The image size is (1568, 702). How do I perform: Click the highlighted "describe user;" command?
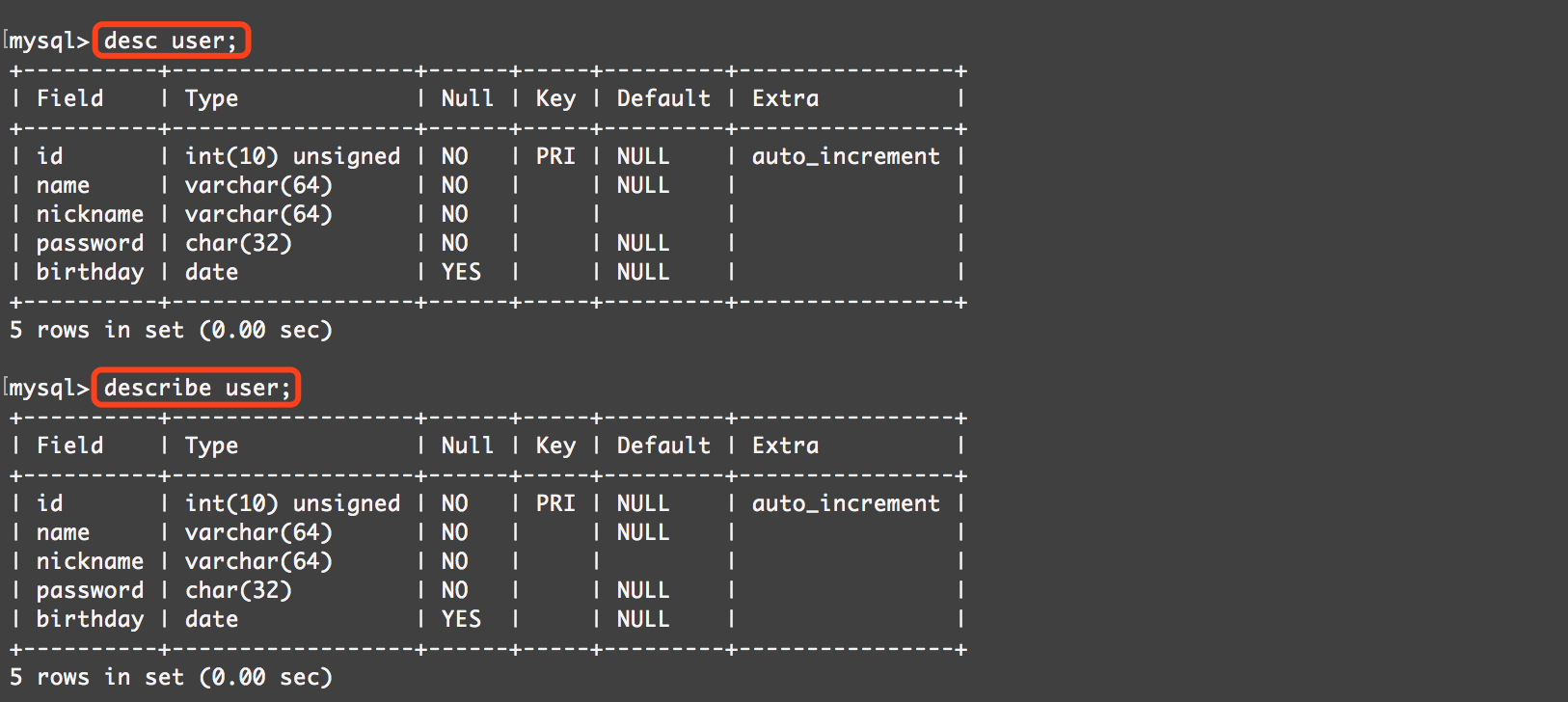tap(197, 388)
